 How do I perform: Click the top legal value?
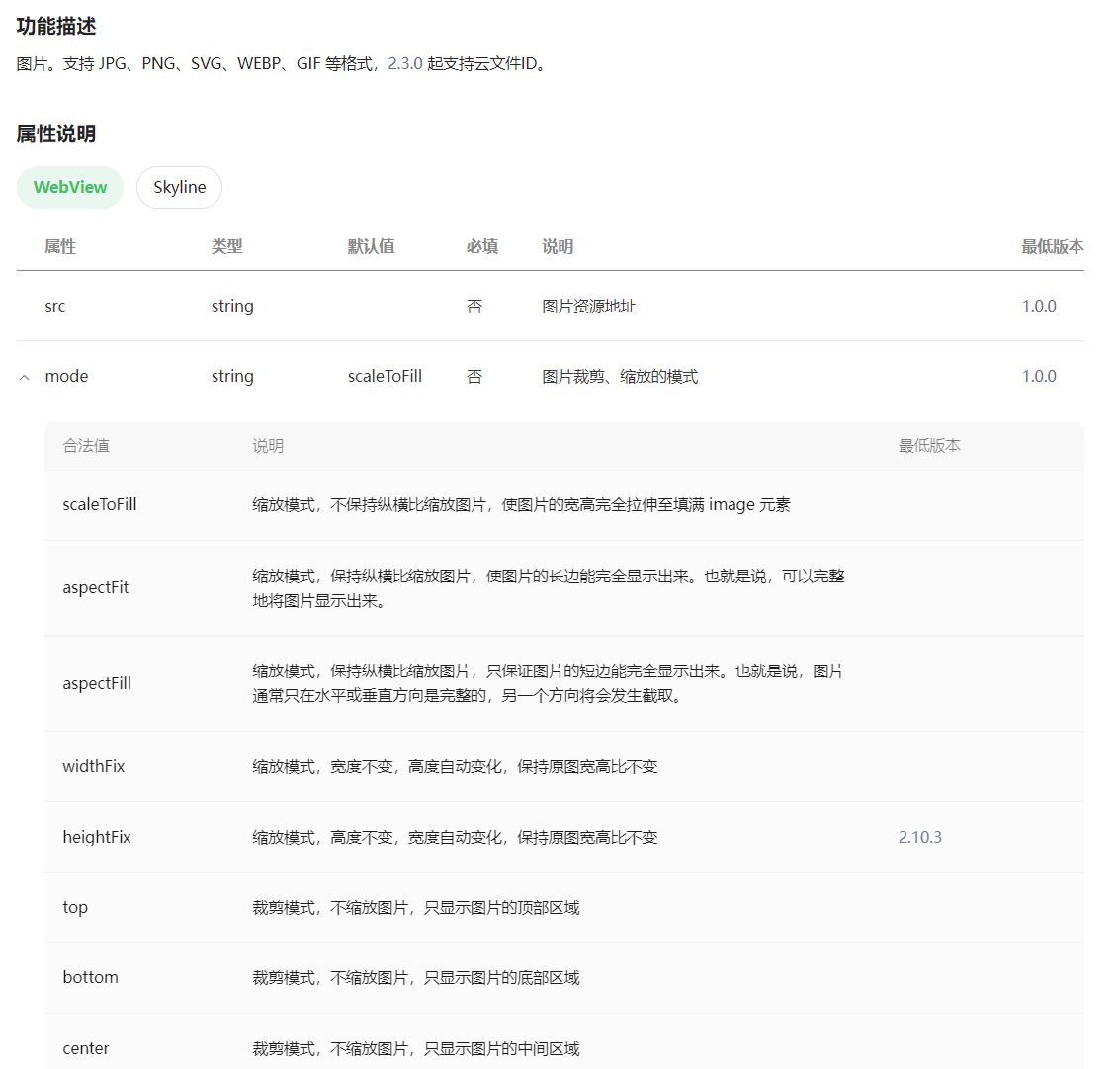(x=75, y=908)
